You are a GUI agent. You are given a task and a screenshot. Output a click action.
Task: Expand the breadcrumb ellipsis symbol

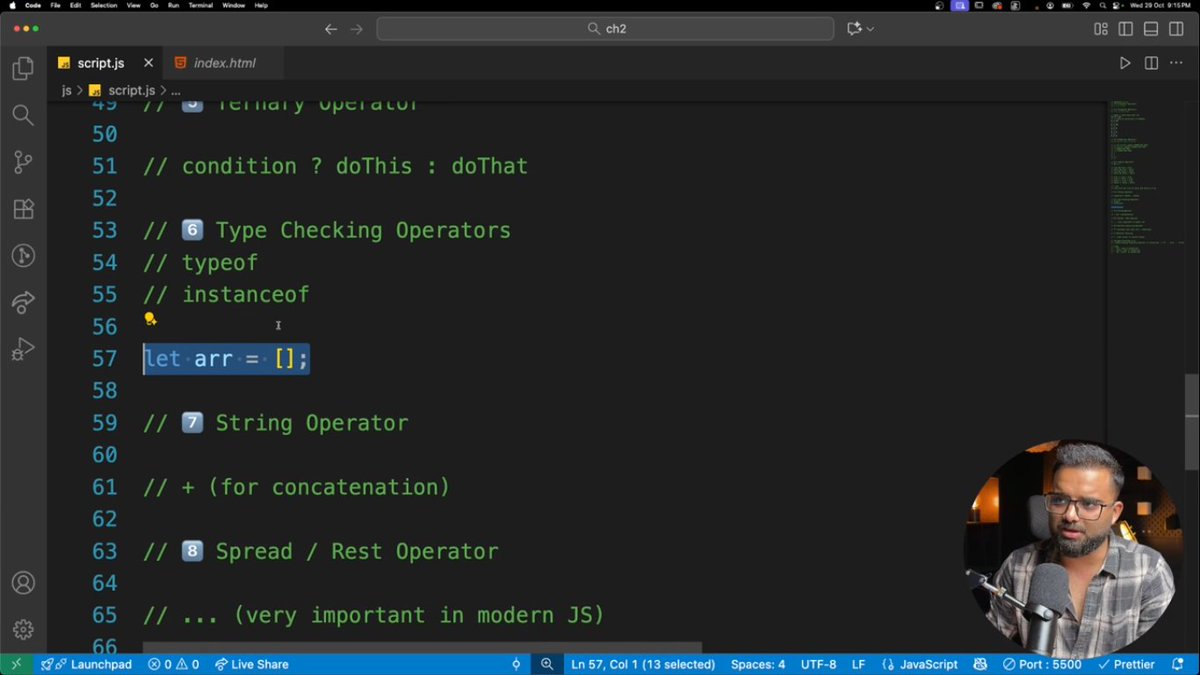coord(175,90)
